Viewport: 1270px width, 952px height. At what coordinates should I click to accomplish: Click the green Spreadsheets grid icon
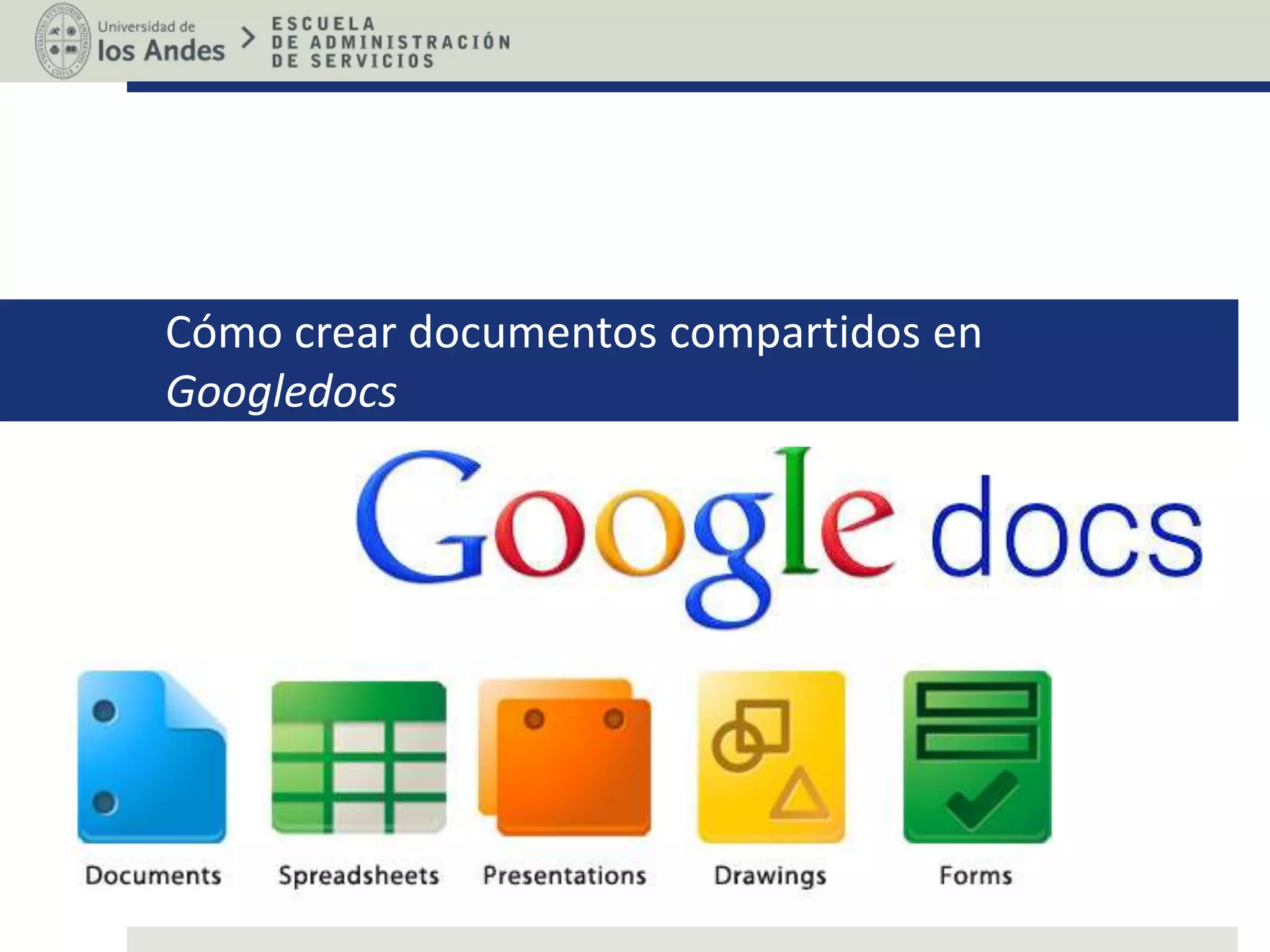[x=359, y=757]
